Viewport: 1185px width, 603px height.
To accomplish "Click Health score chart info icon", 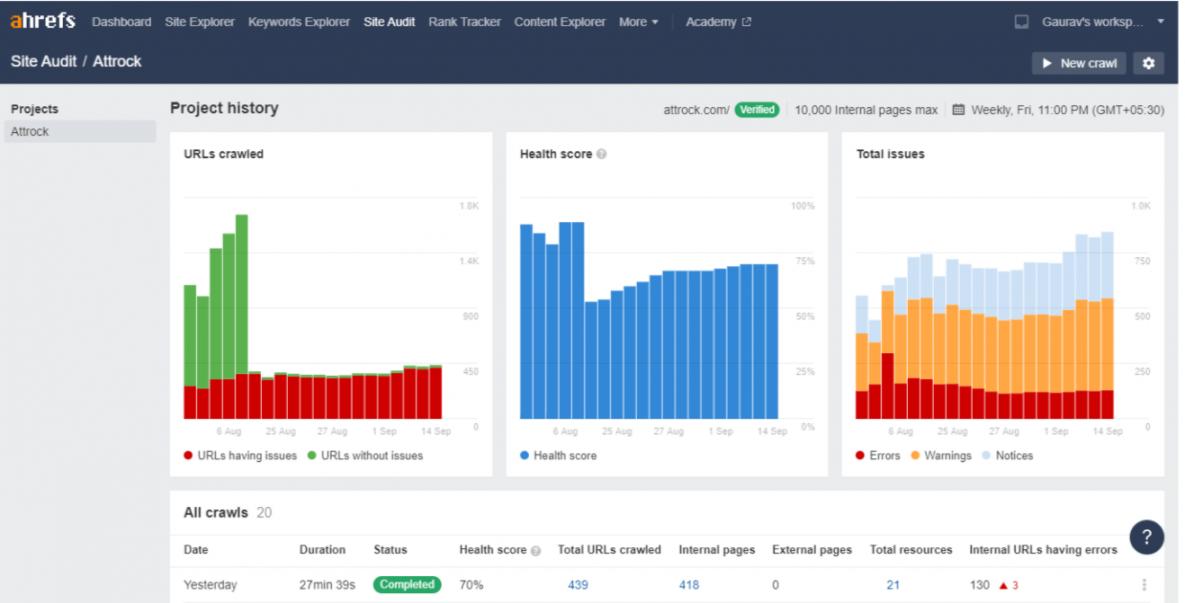I will [x=602, y=155].
